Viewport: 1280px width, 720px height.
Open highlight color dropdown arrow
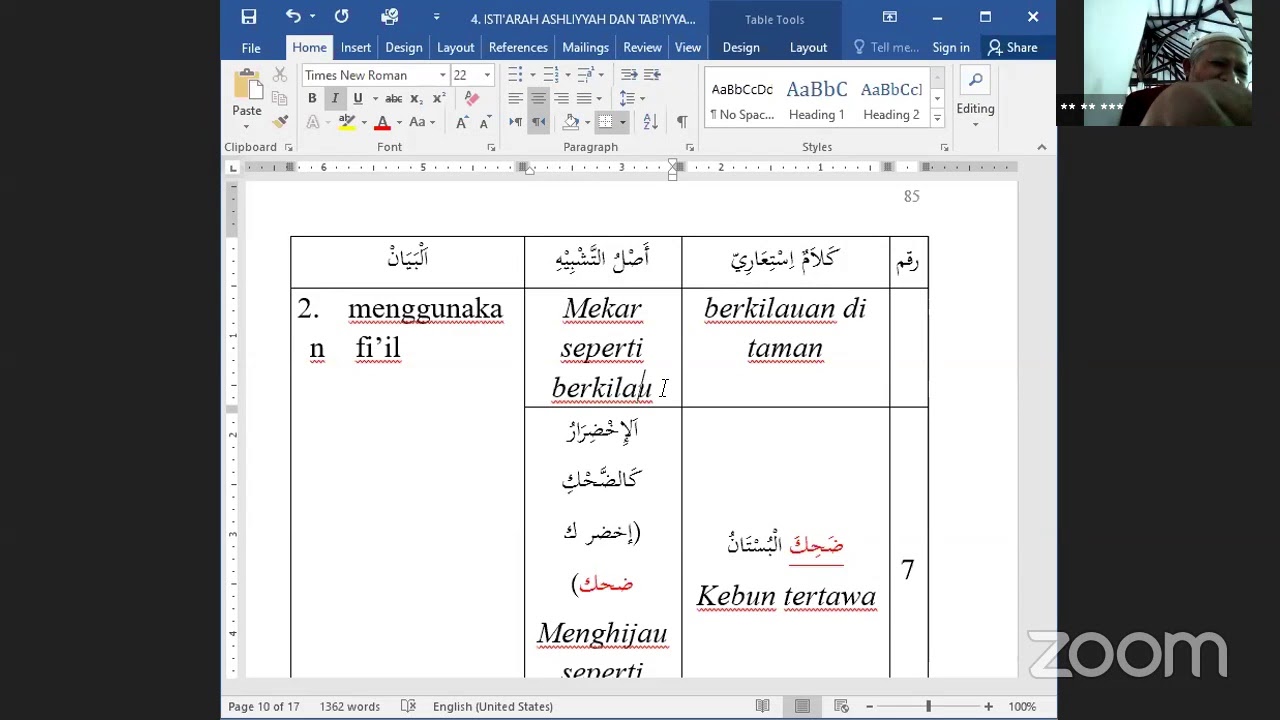364,122
